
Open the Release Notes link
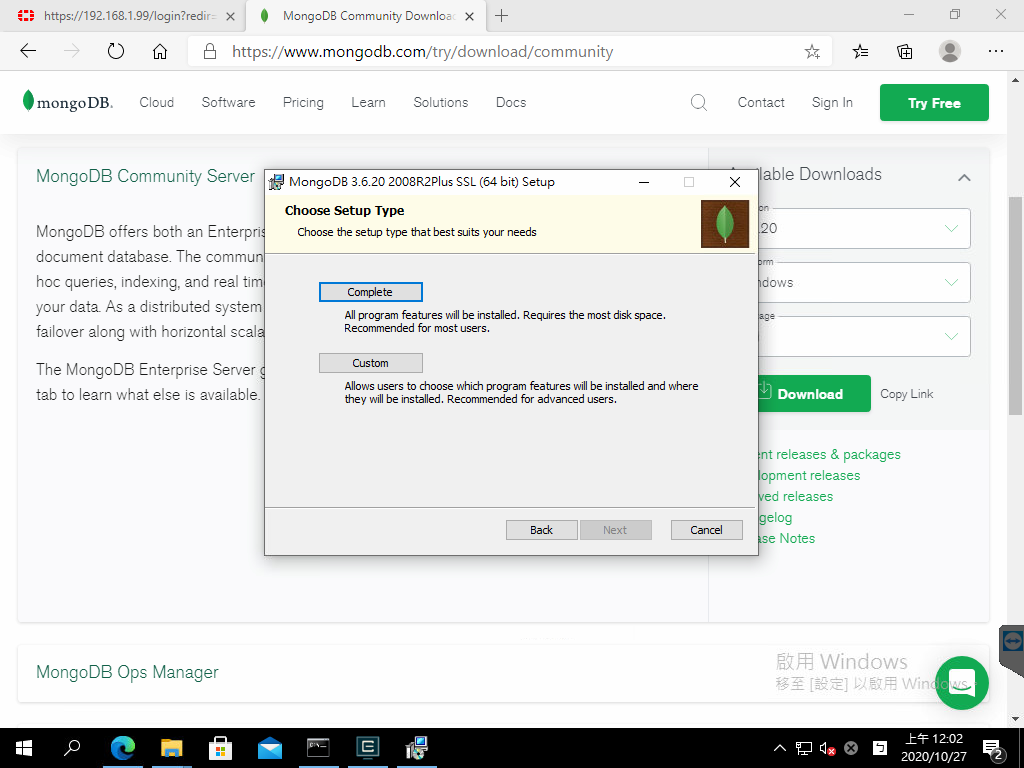[x=786, y=538]
